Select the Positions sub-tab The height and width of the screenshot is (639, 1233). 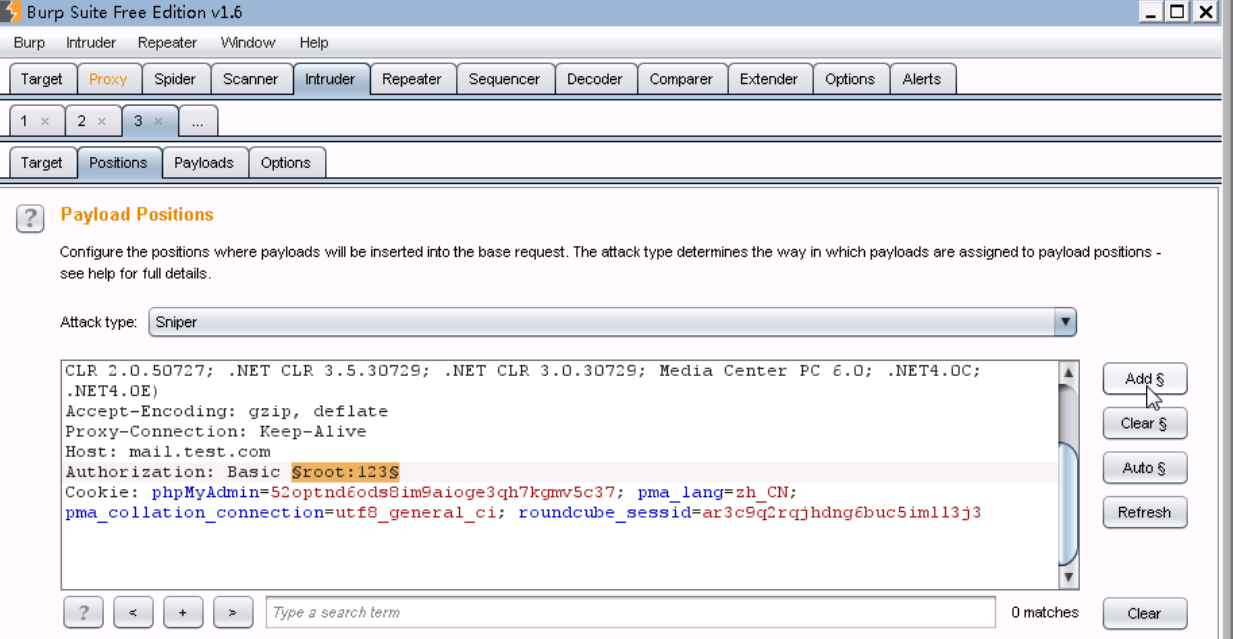pos(118,163)
